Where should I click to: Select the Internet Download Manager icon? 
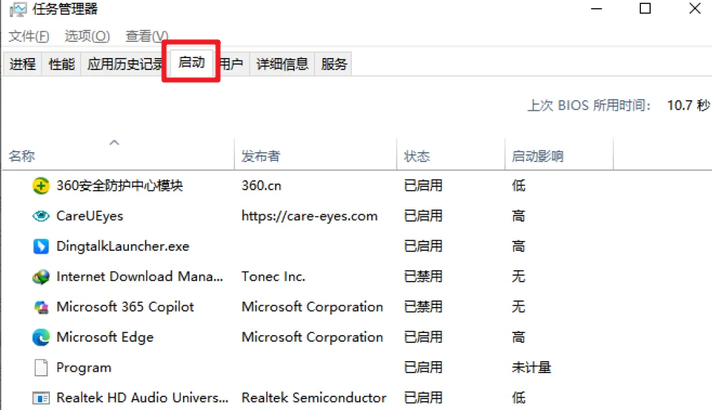pos(41,277)
